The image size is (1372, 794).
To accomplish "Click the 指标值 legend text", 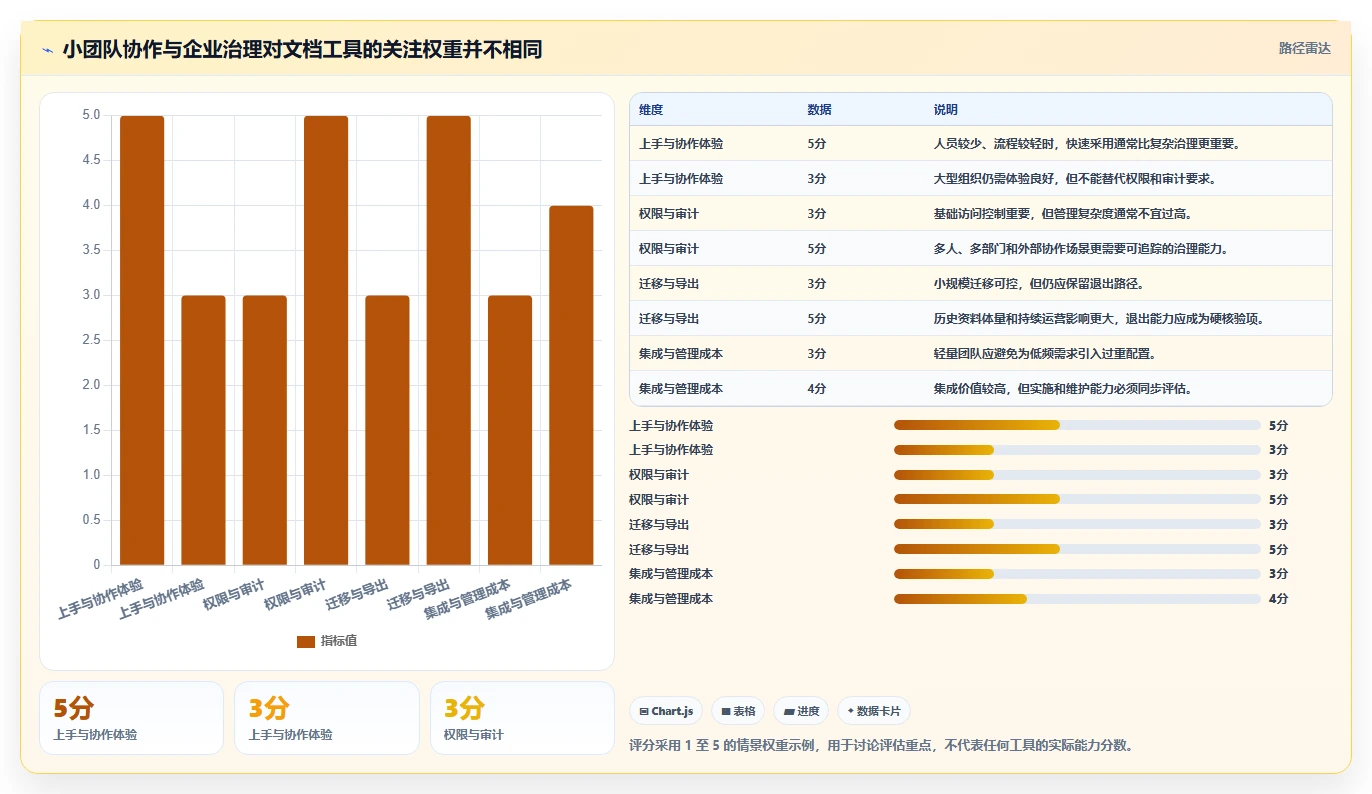I will (339, 641).
